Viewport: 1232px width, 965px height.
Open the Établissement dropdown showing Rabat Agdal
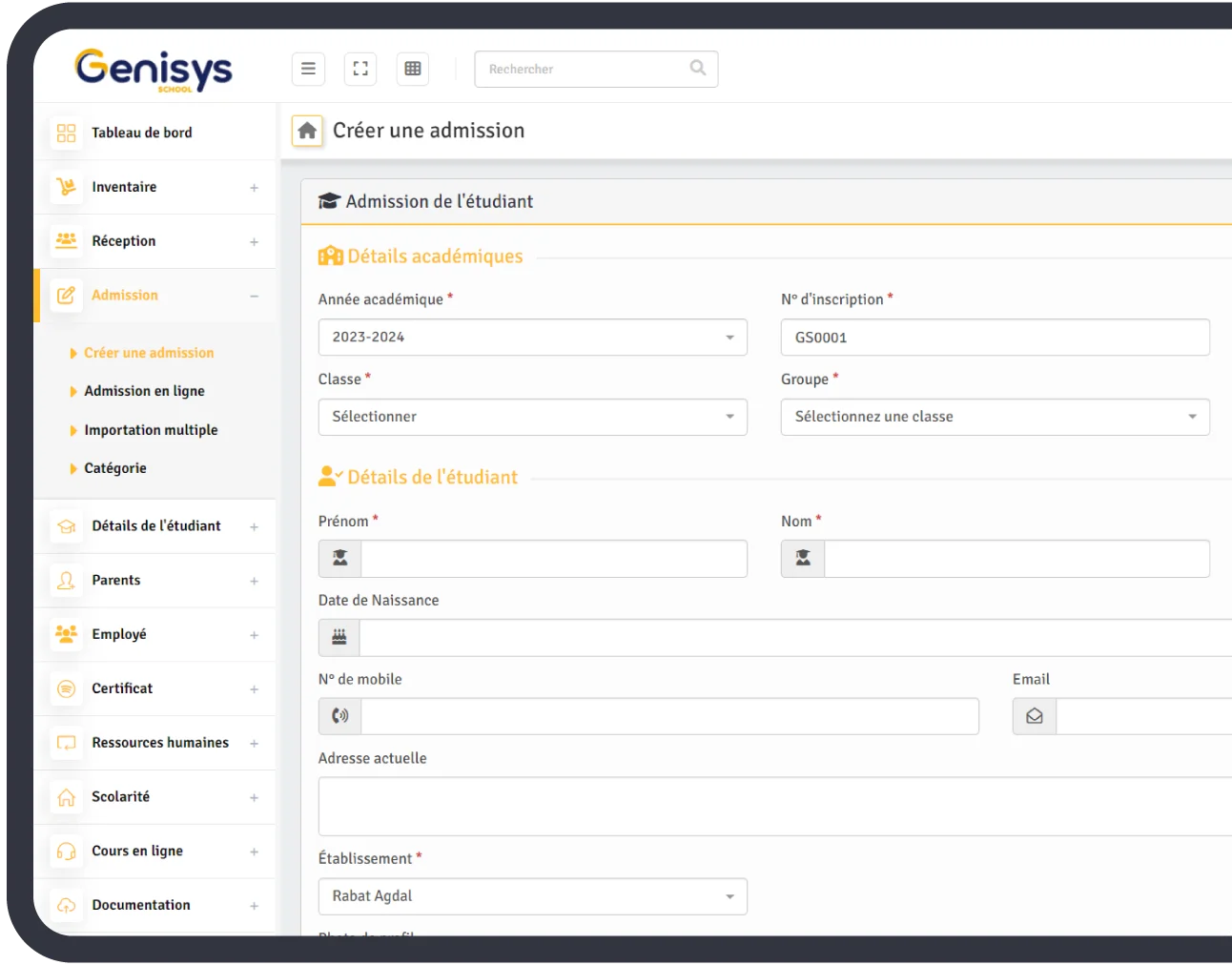[x=532, y=895]
